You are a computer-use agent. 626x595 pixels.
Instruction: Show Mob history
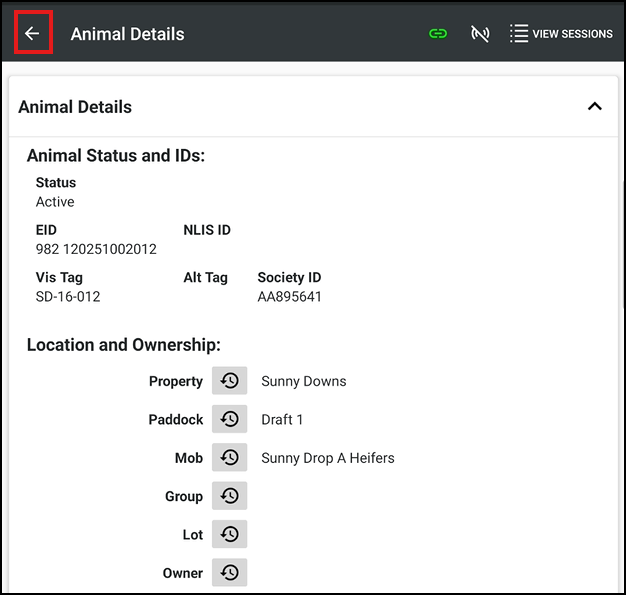pyautogui.click(x=229, y=458)
